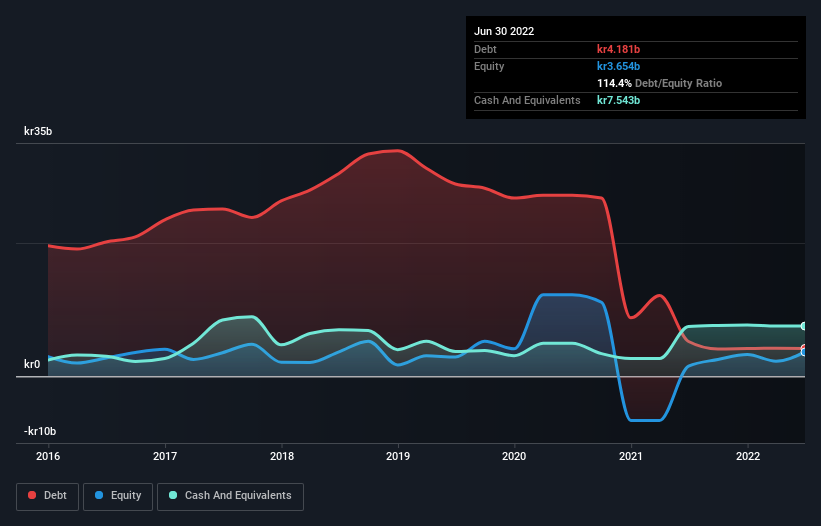Click the red debt end-point marker

(x=803, y=348)
